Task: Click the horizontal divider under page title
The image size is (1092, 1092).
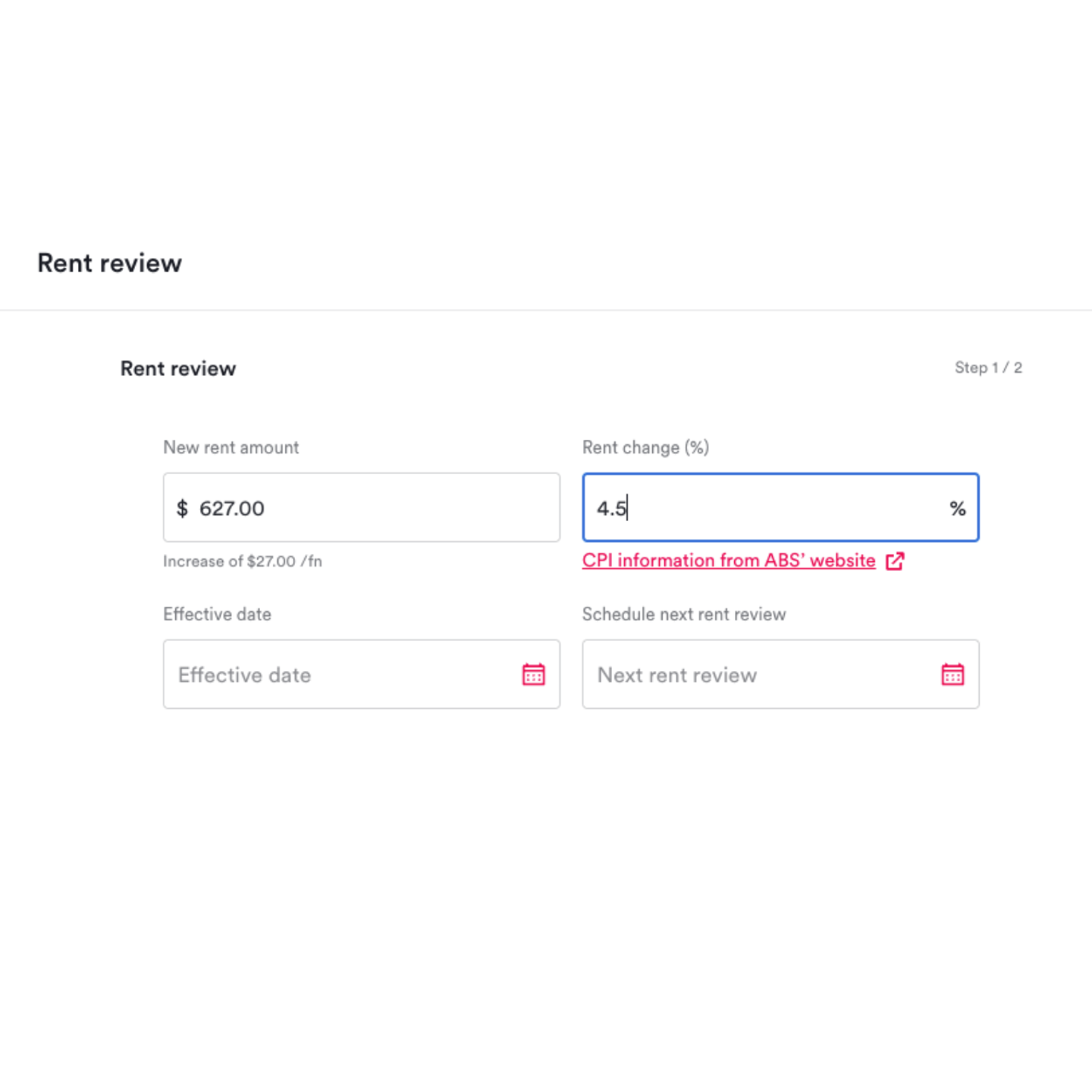Action: (546, 309)
